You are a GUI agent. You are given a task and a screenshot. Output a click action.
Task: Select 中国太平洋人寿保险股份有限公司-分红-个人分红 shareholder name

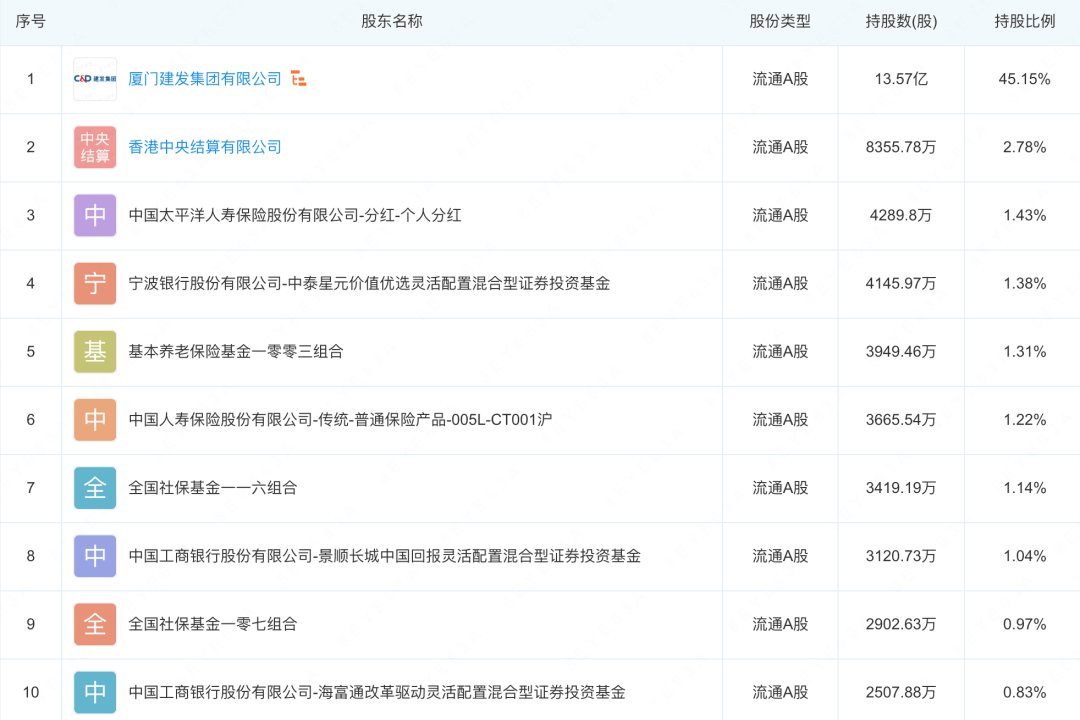(295, 216)
